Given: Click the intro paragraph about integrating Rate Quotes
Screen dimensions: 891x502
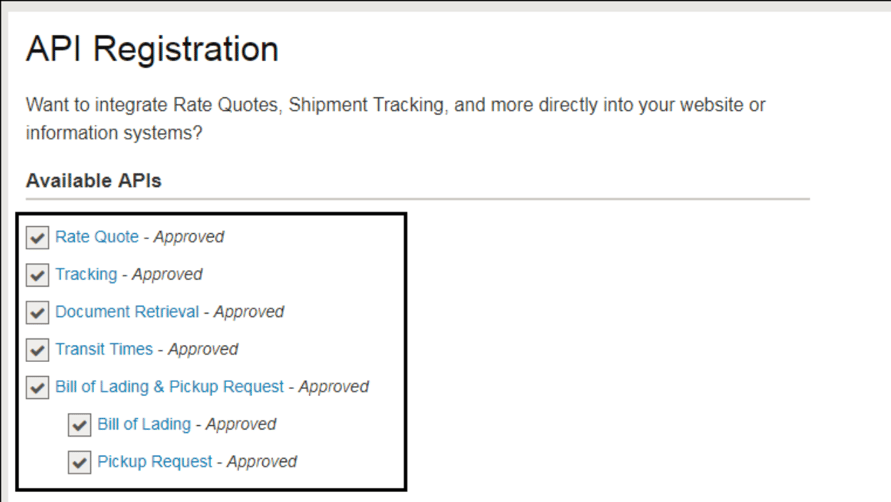Looking at the screenshot, I should (395, 118).
